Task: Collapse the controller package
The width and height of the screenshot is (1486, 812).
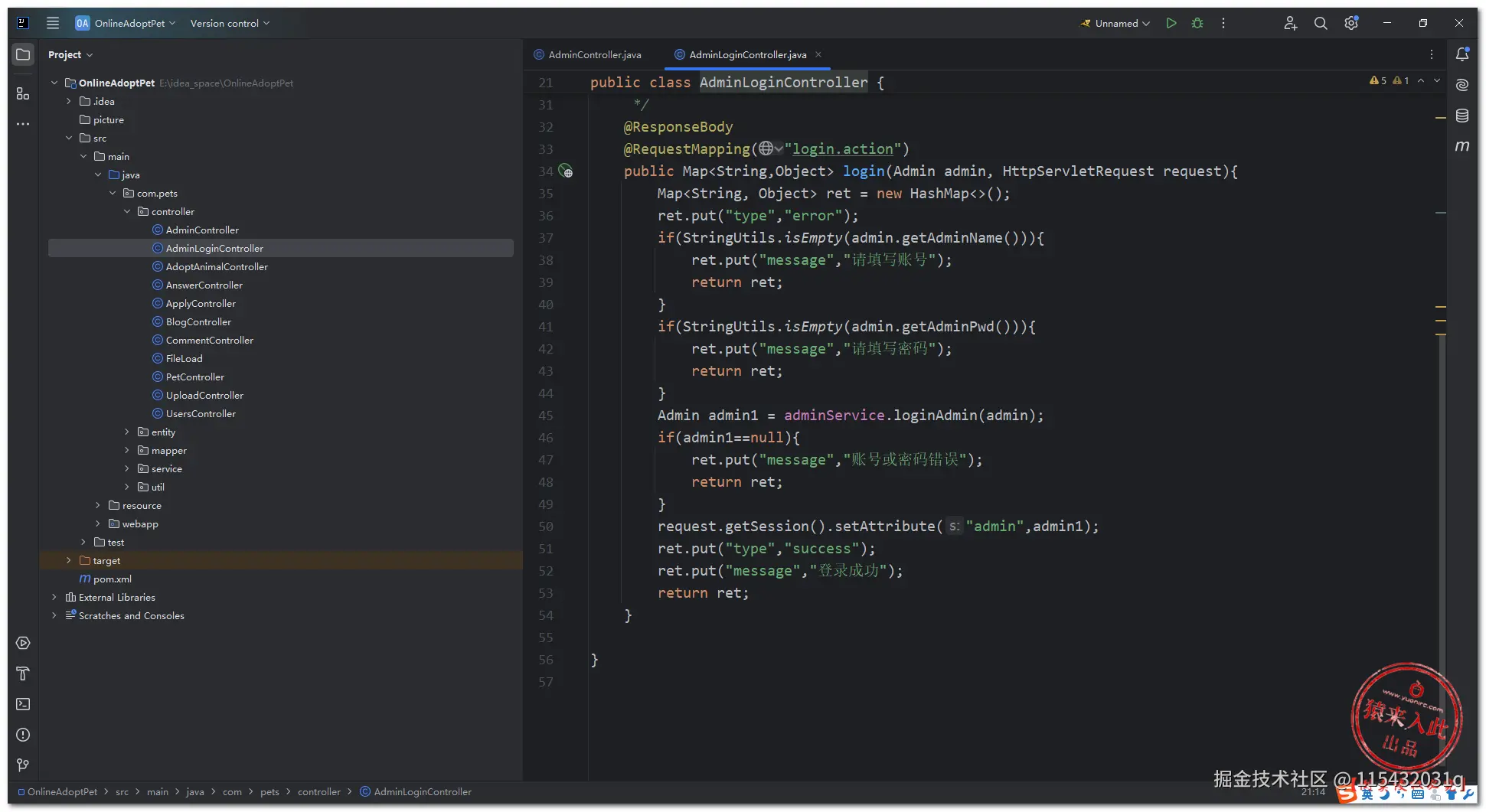Action: 127,211
